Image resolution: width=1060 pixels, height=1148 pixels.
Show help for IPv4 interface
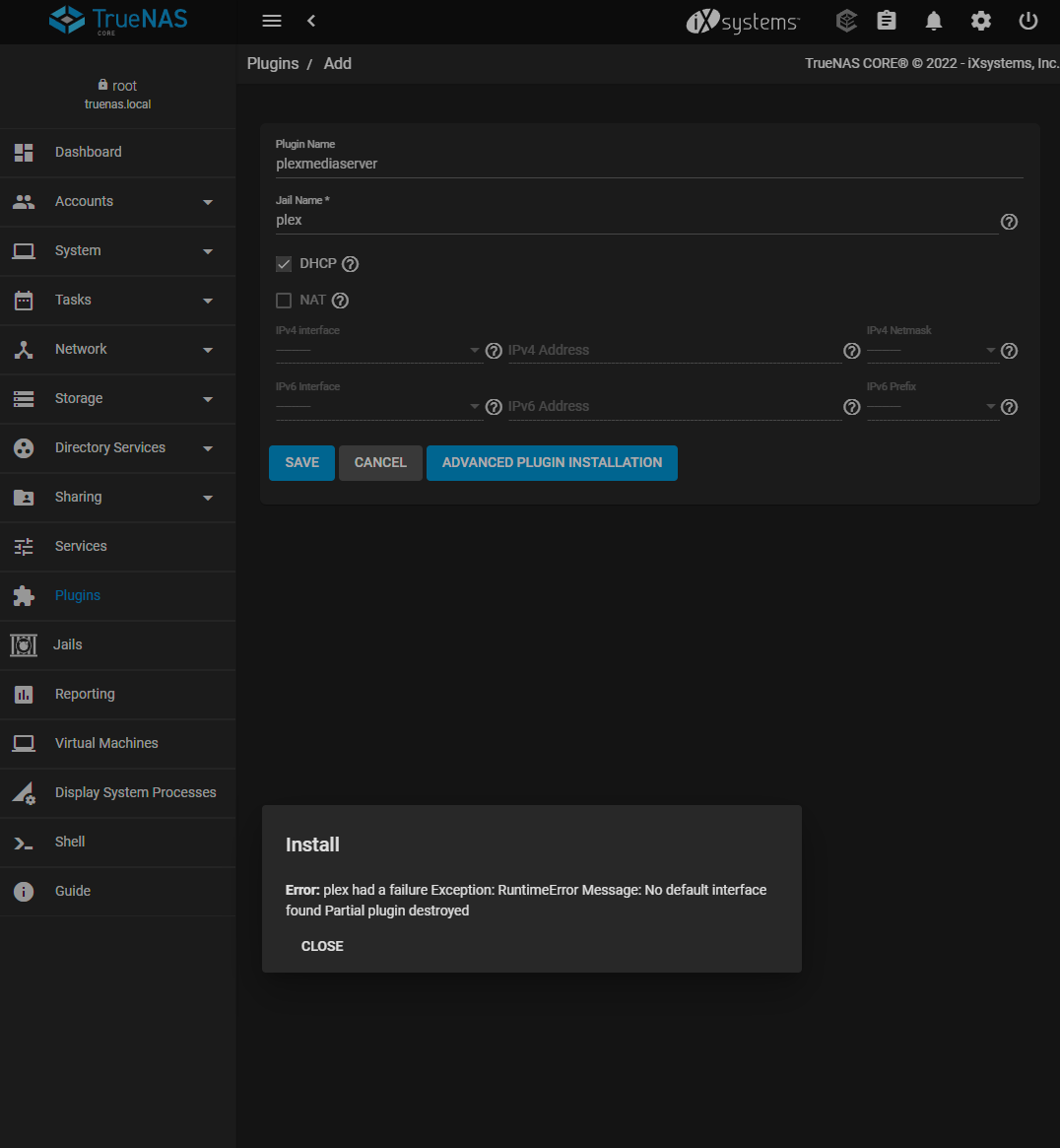tap(494, 351)
